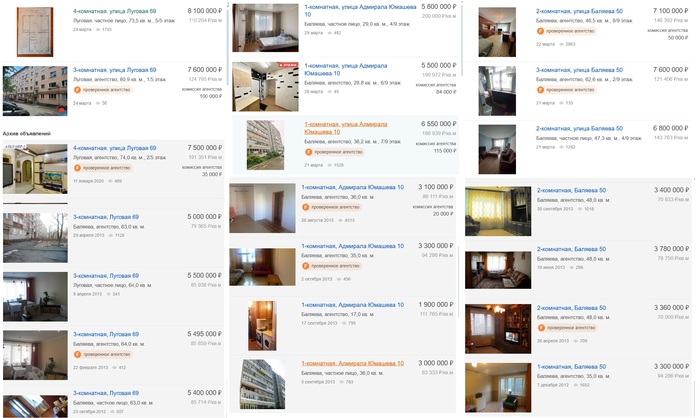Open building photo of 3 000 000 ₽ listing
Image resolution: width=700 pixels, height=418 pixels.
262,384
